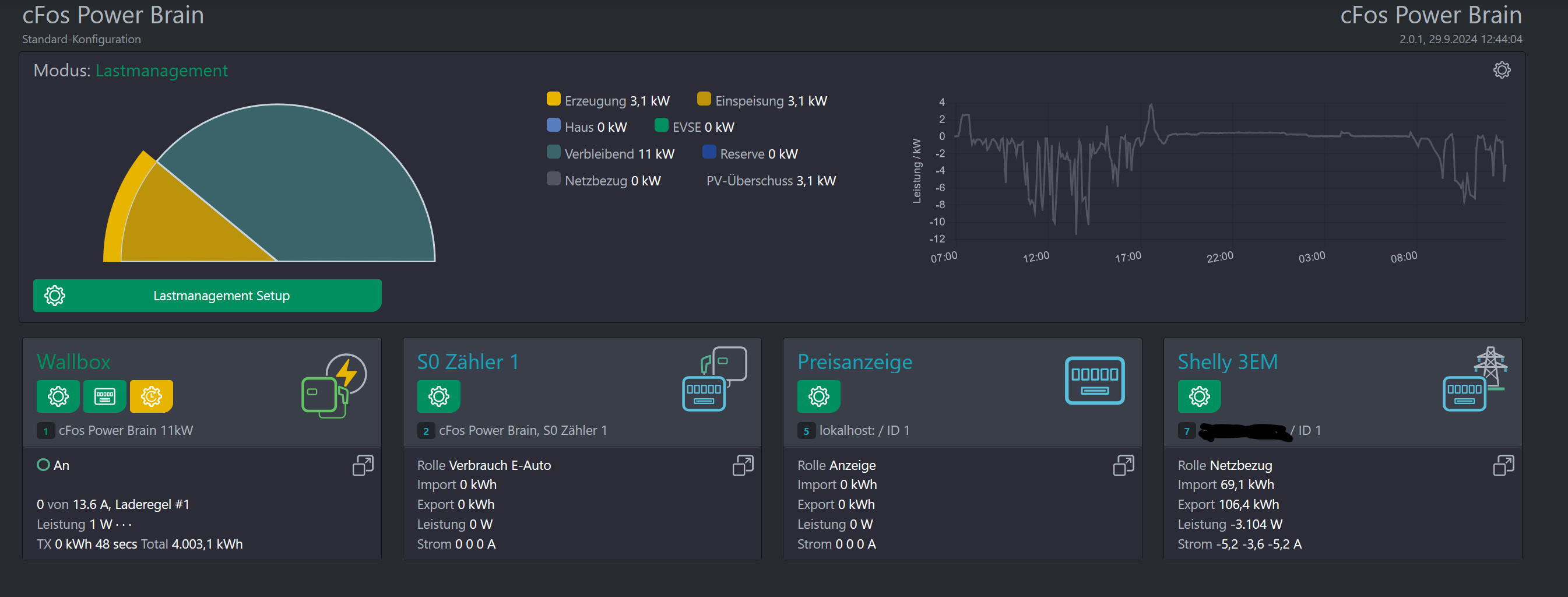This screenshot has height=597, width=1568.
Task: Open the Wallbox green meter display button
Action: coord(105,396)
